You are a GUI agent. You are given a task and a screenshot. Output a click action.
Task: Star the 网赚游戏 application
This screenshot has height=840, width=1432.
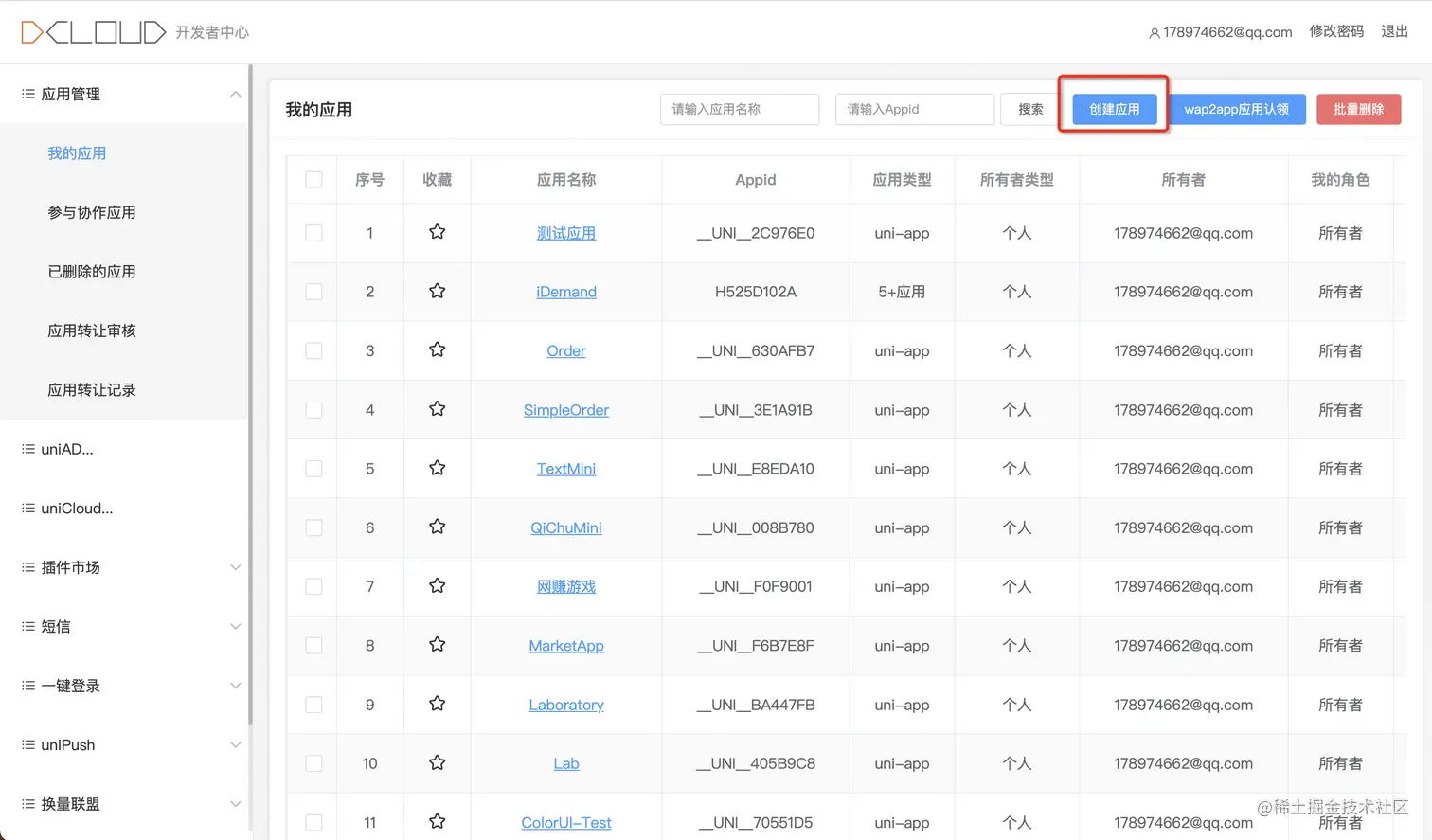(437, 585)
